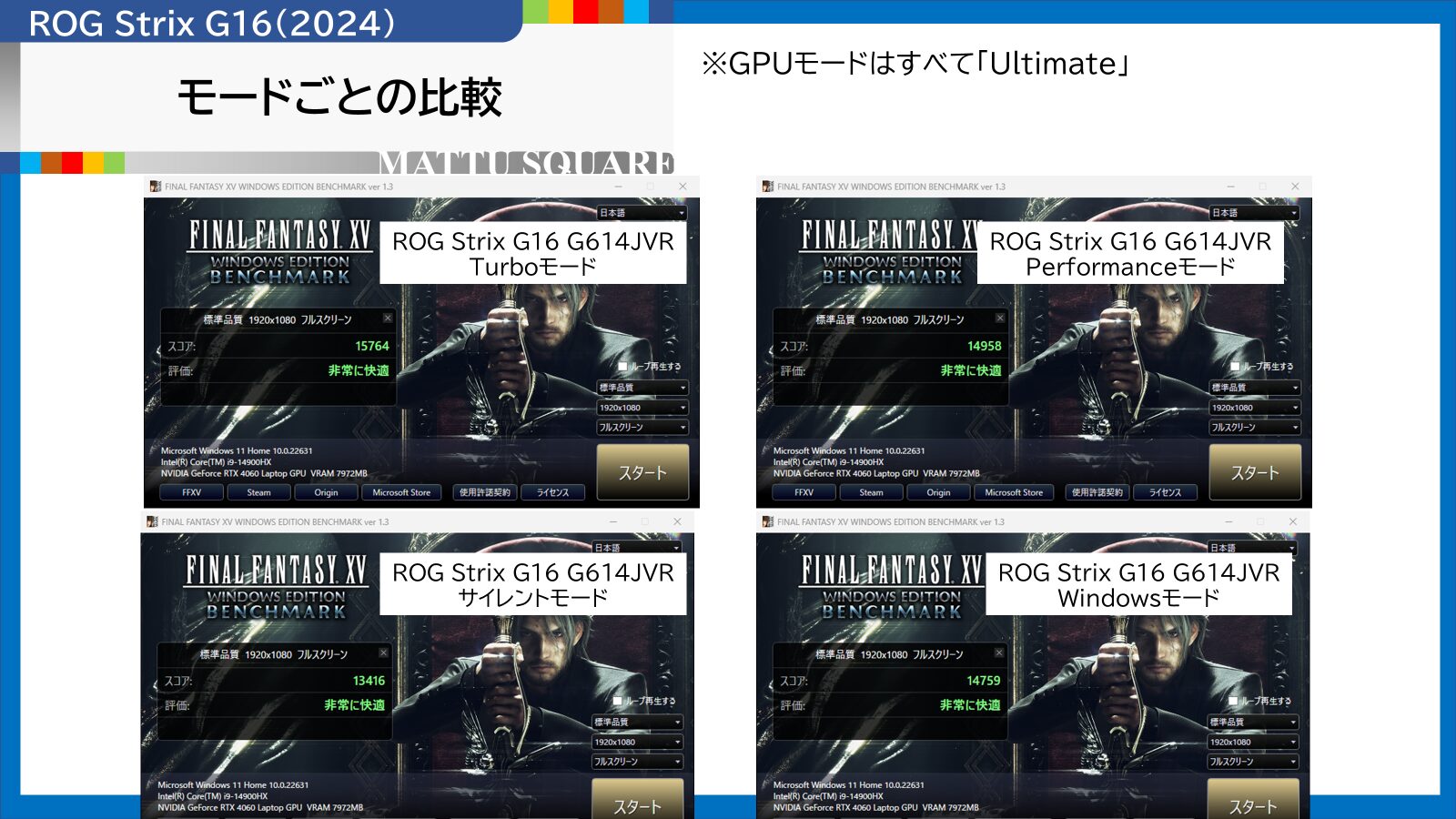
Task: Open the 1920x1080 dropdown in サイレント mode window
Action: click(637, 742)
